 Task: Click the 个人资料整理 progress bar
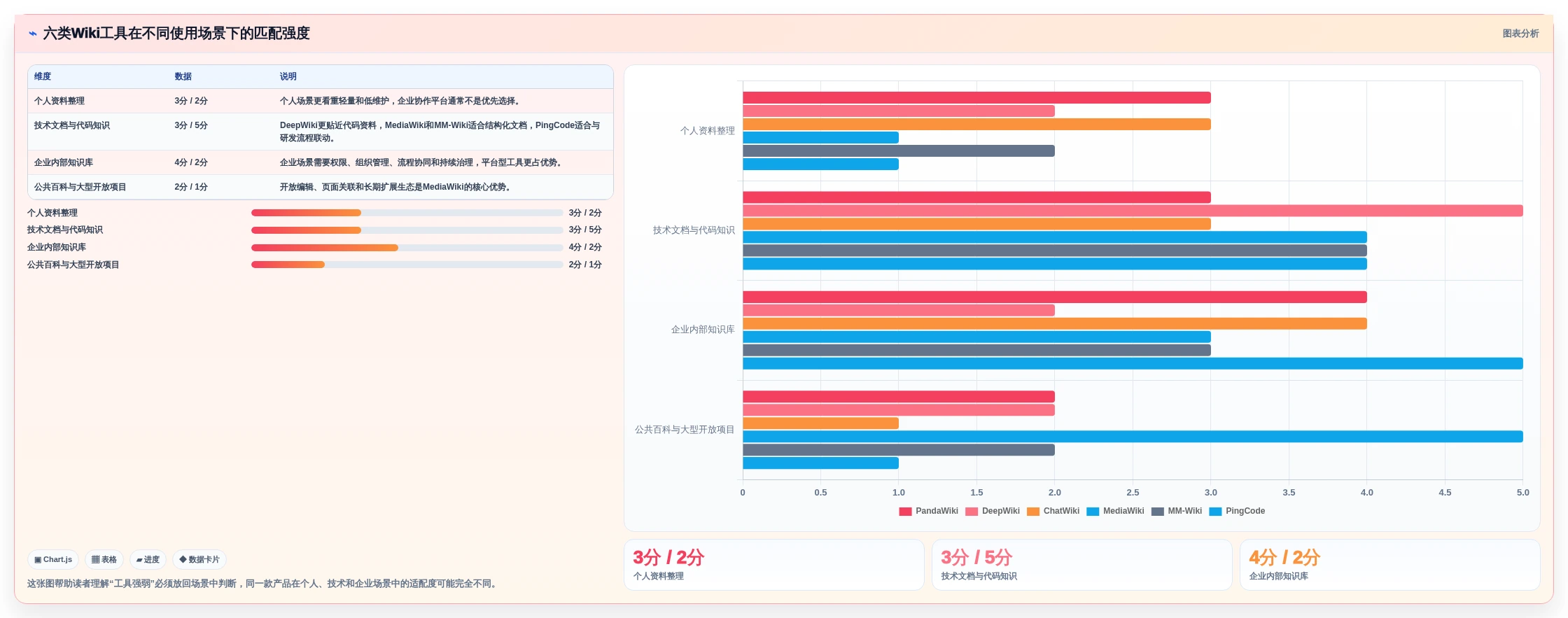click(x=407, y=213)
